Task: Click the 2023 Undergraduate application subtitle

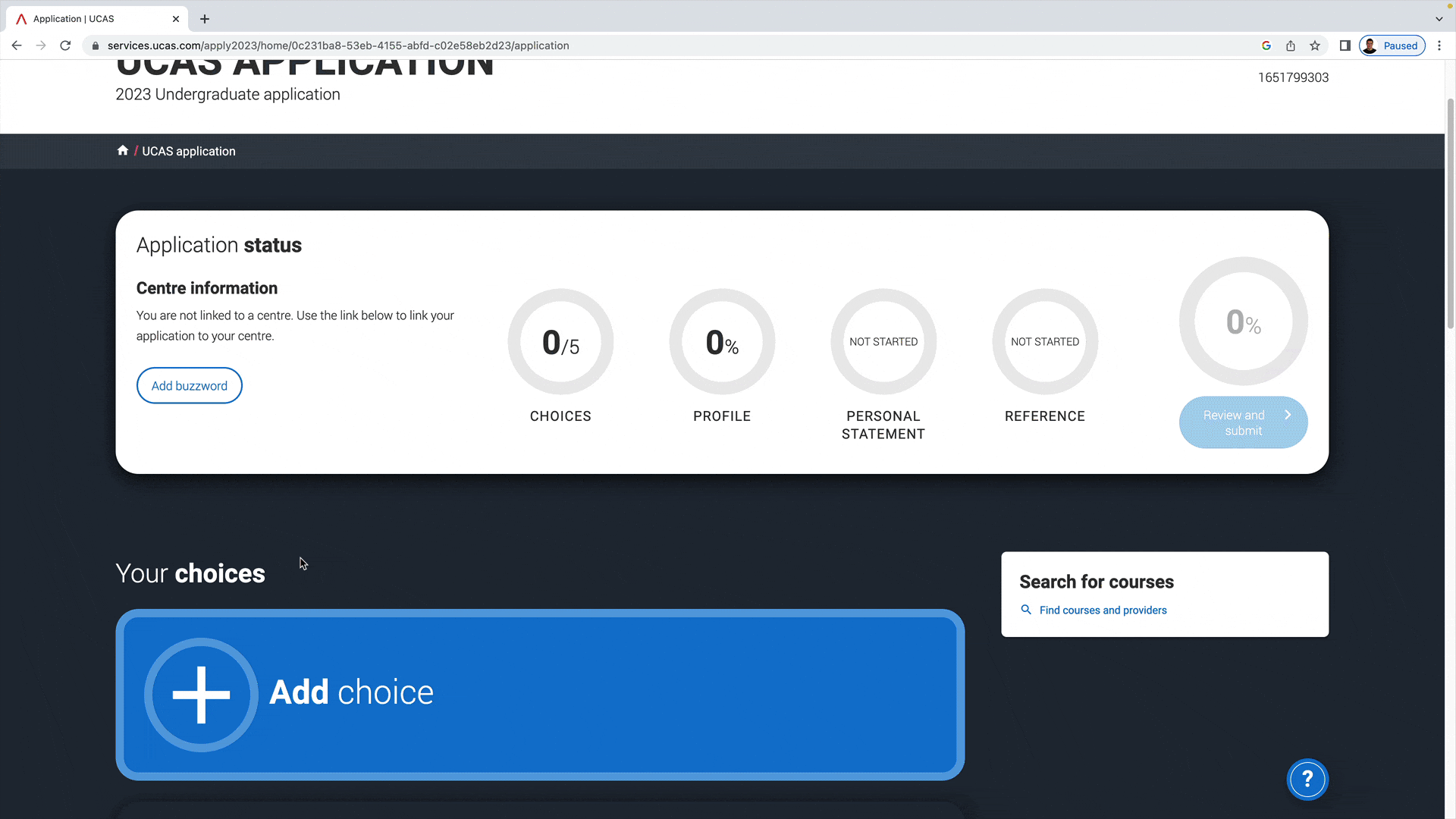Action: 227,95
